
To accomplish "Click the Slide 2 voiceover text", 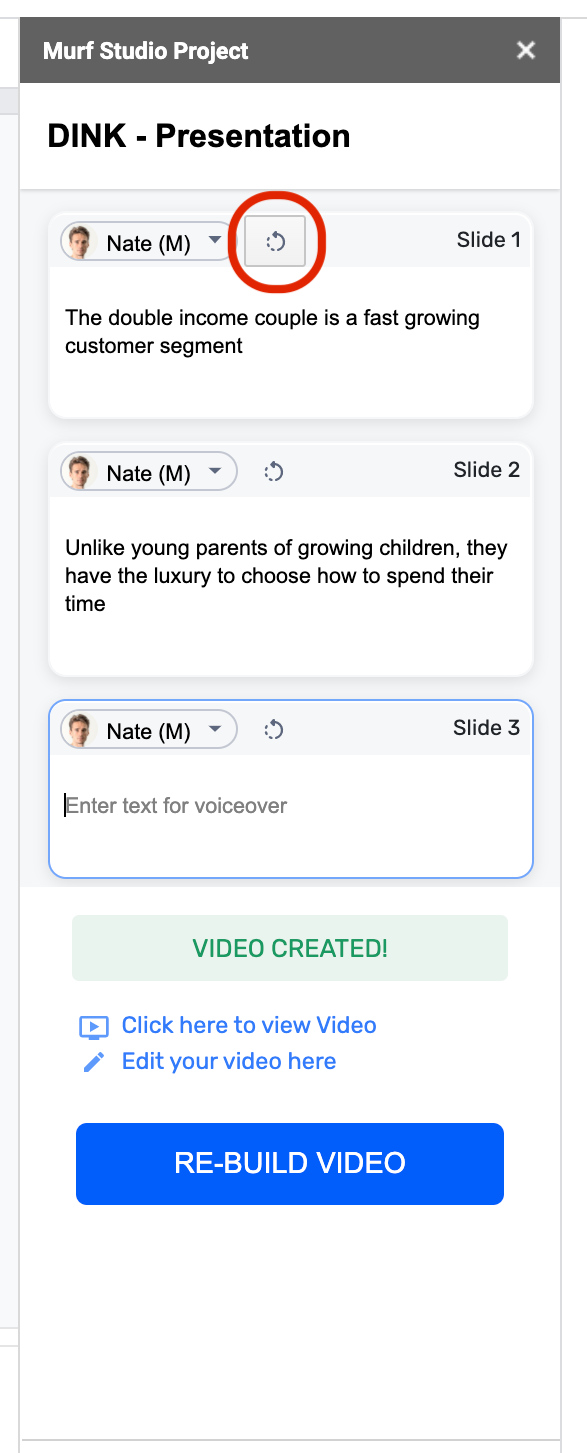I will (287, 575).
